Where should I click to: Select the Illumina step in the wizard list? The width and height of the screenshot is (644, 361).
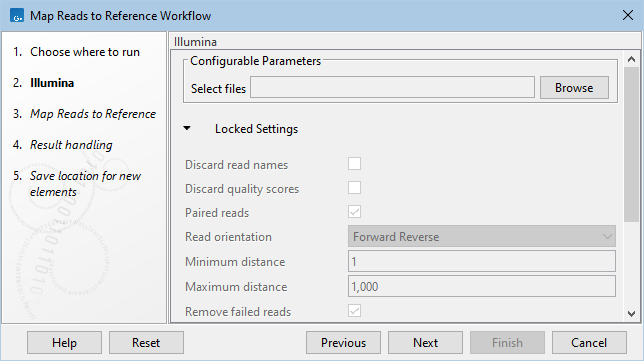(52, 83)
